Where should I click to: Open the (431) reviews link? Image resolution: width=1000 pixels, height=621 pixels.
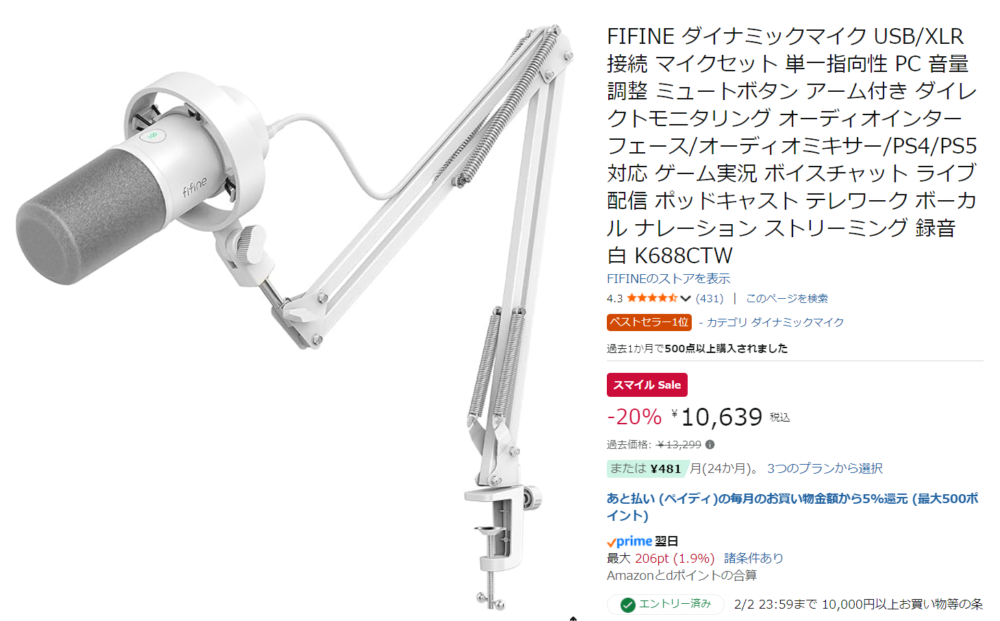coord(709,298)
